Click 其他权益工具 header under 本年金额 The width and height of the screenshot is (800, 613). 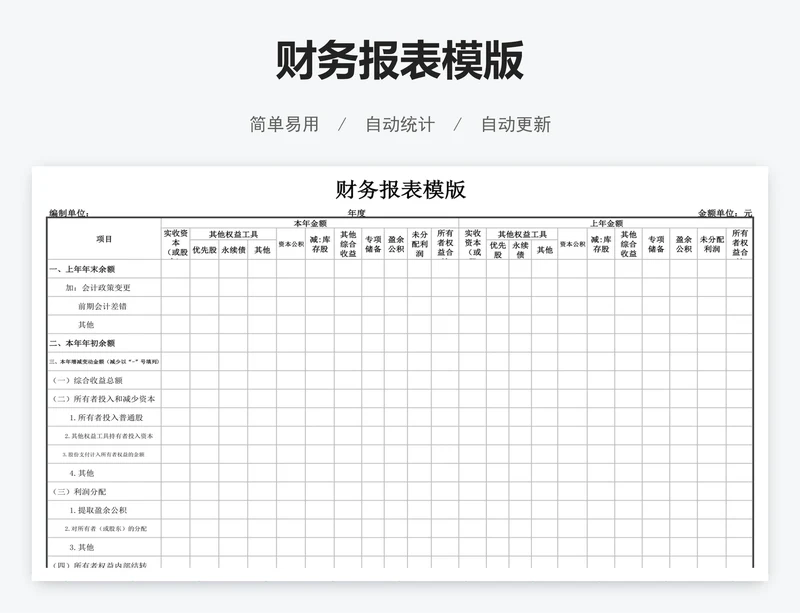[x=233, y=234]
